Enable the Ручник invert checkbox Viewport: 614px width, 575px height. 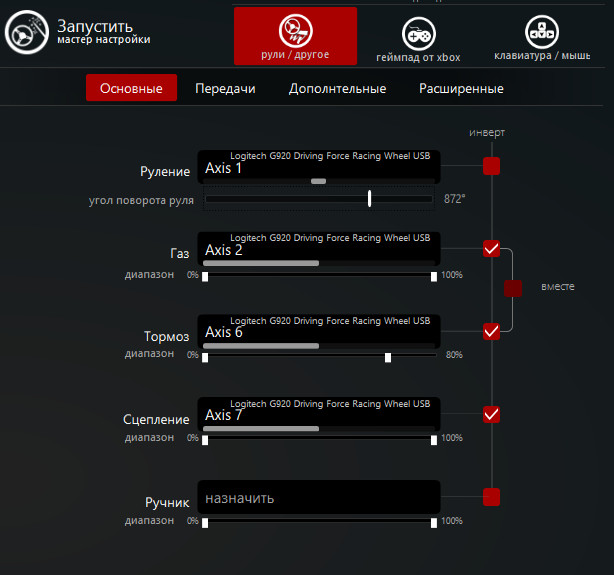(x=491, y=496)
